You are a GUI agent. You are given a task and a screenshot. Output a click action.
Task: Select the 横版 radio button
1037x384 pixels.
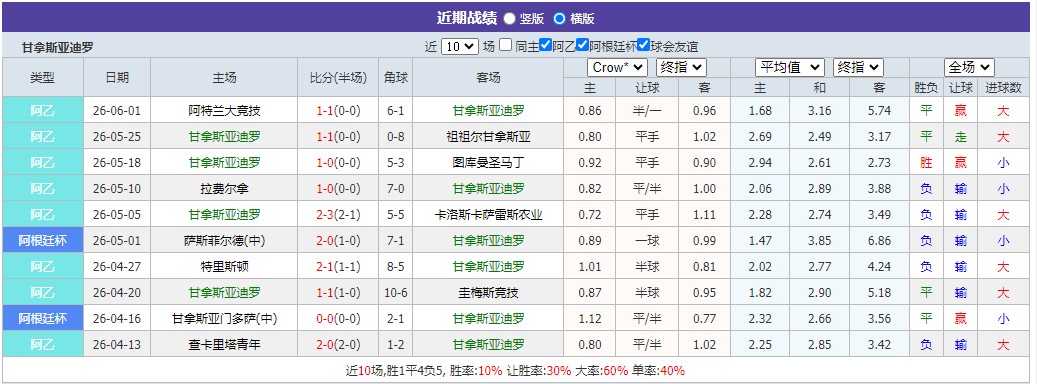tap(560, 19)
